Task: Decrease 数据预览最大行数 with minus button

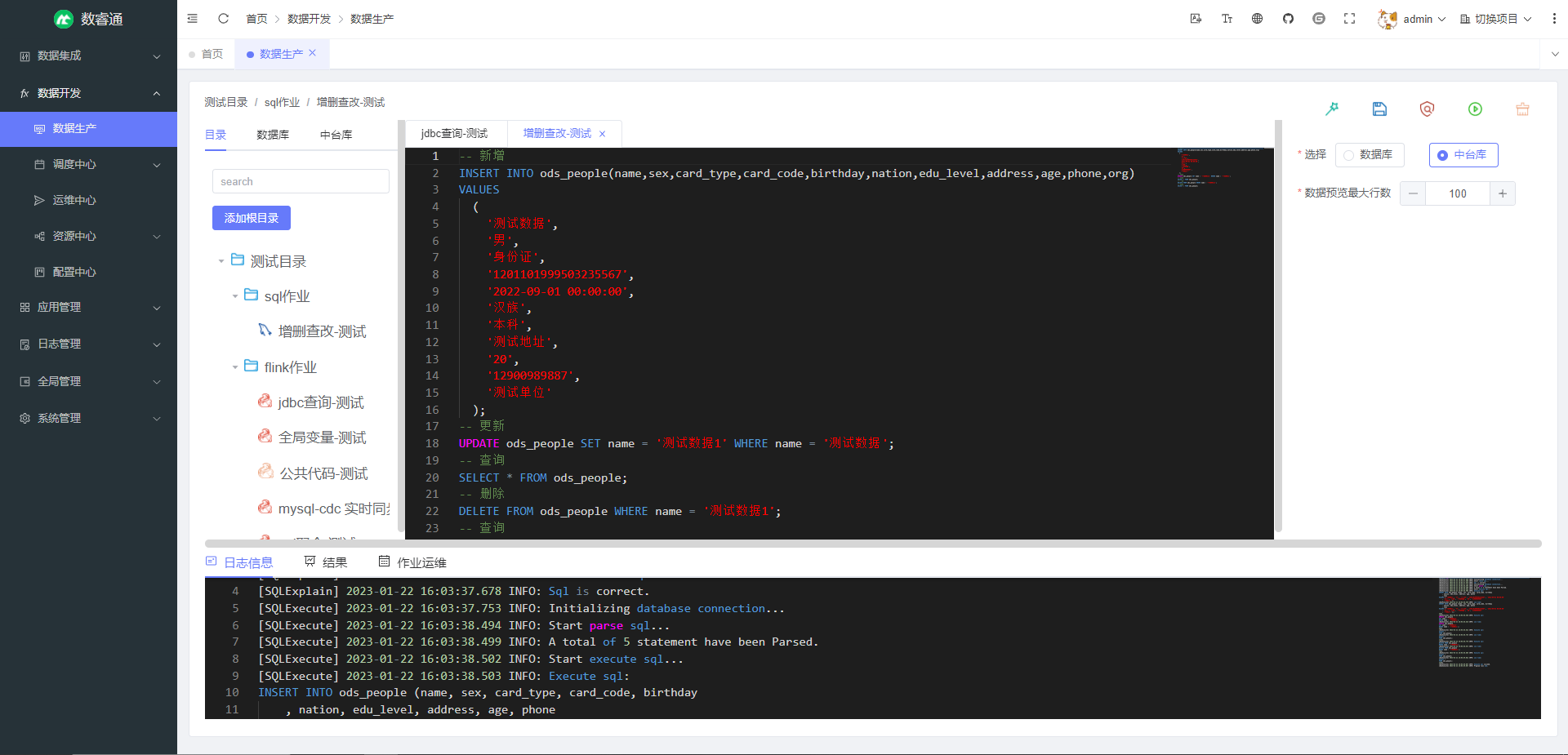Action: [x=1413, y=193]
